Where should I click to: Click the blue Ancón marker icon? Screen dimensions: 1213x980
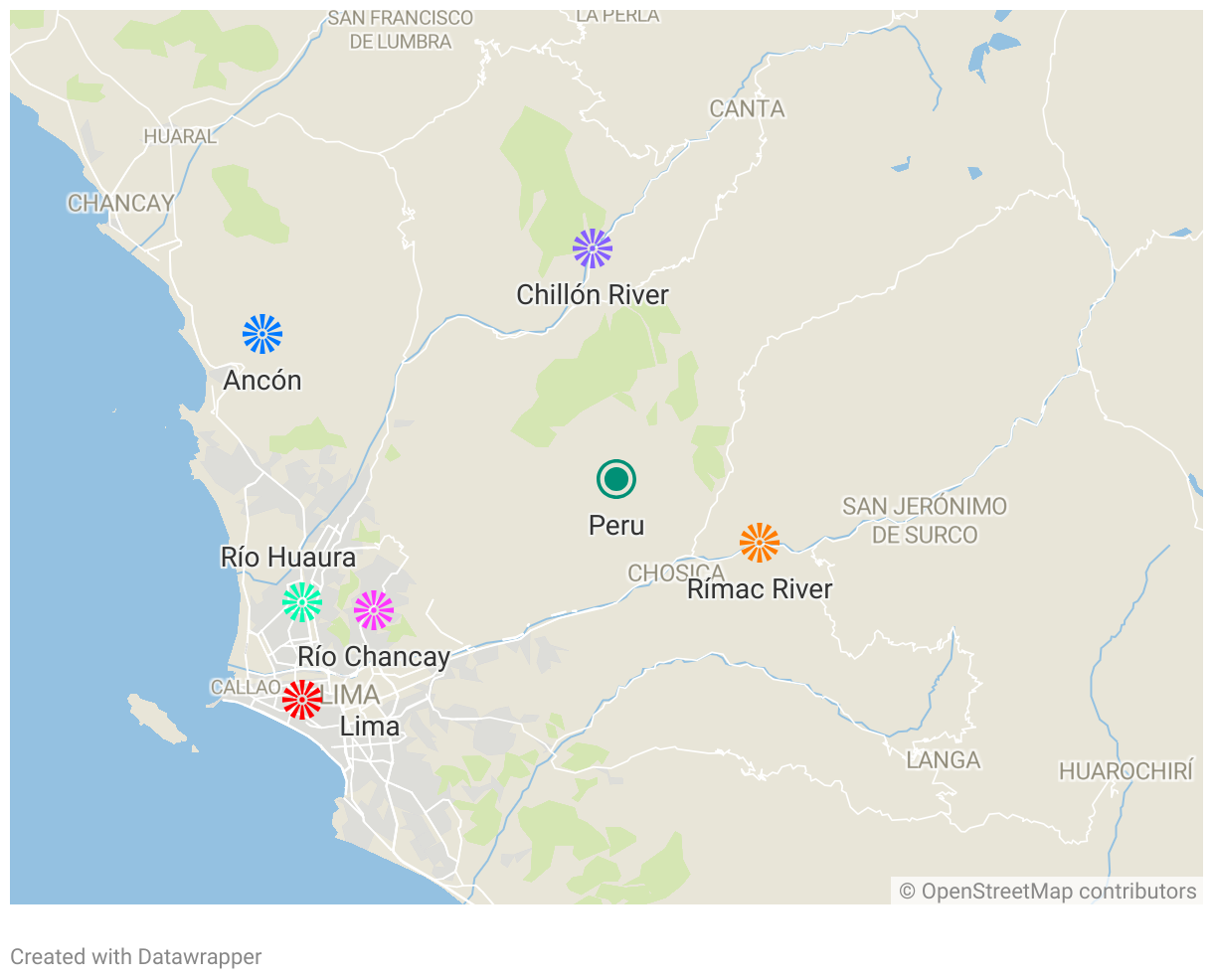click(262, 334)
